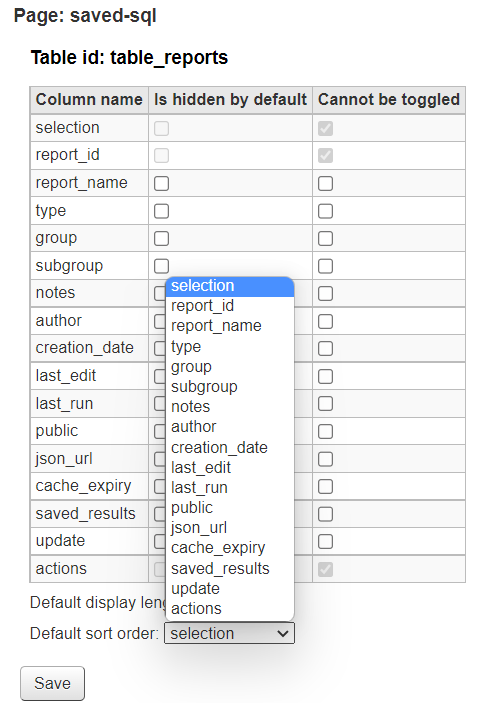Choose saved_results from the dropdown options

[230, 568]
